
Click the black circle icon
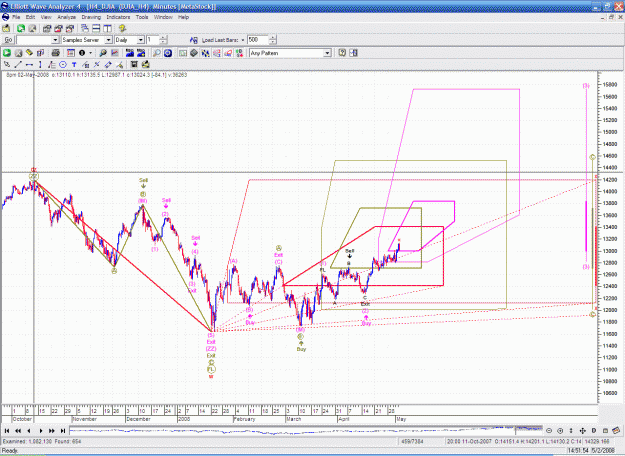82,53
